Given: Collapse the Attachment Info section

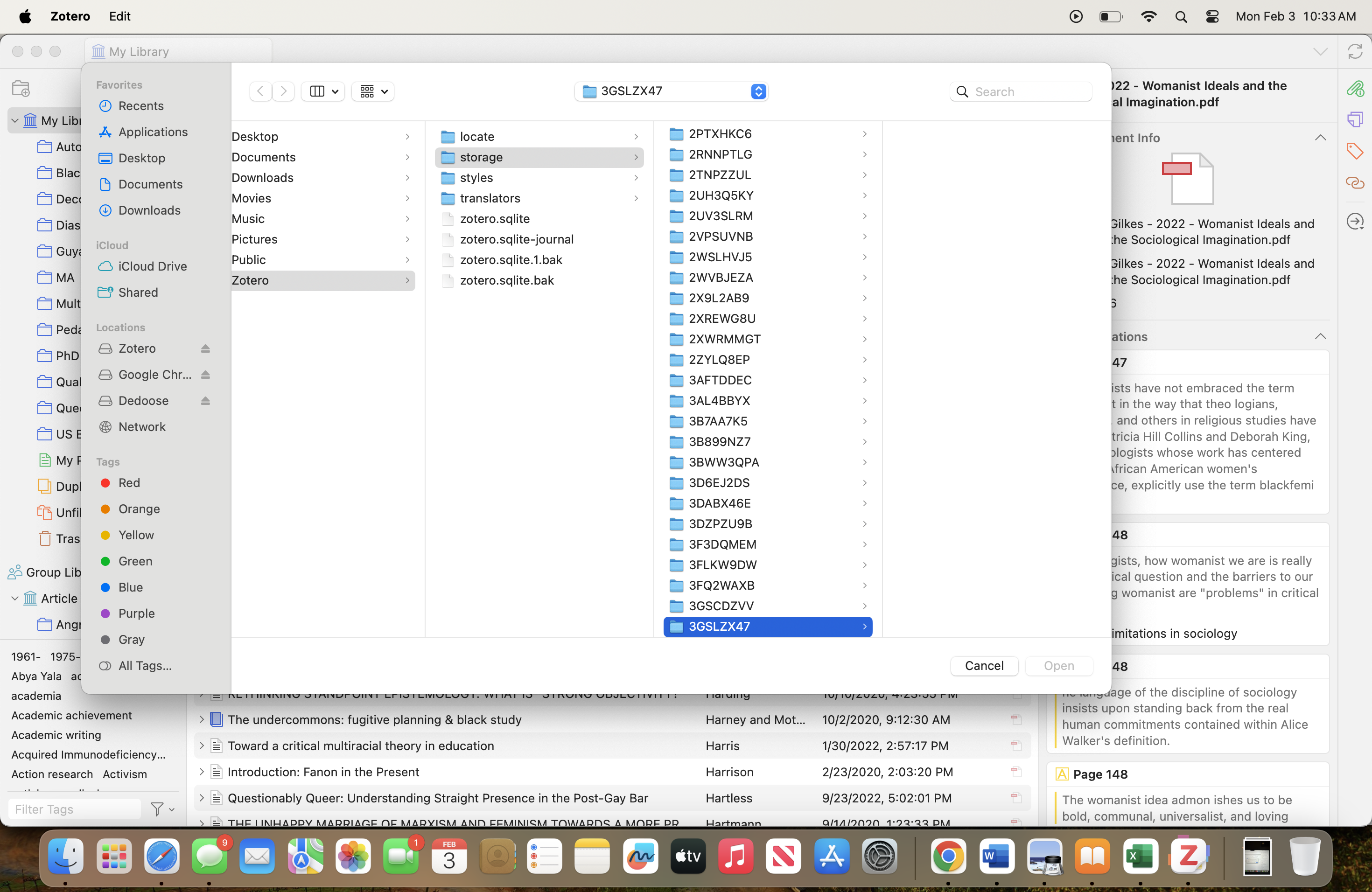Looking at the screenshot, I should click(1320, 138).
